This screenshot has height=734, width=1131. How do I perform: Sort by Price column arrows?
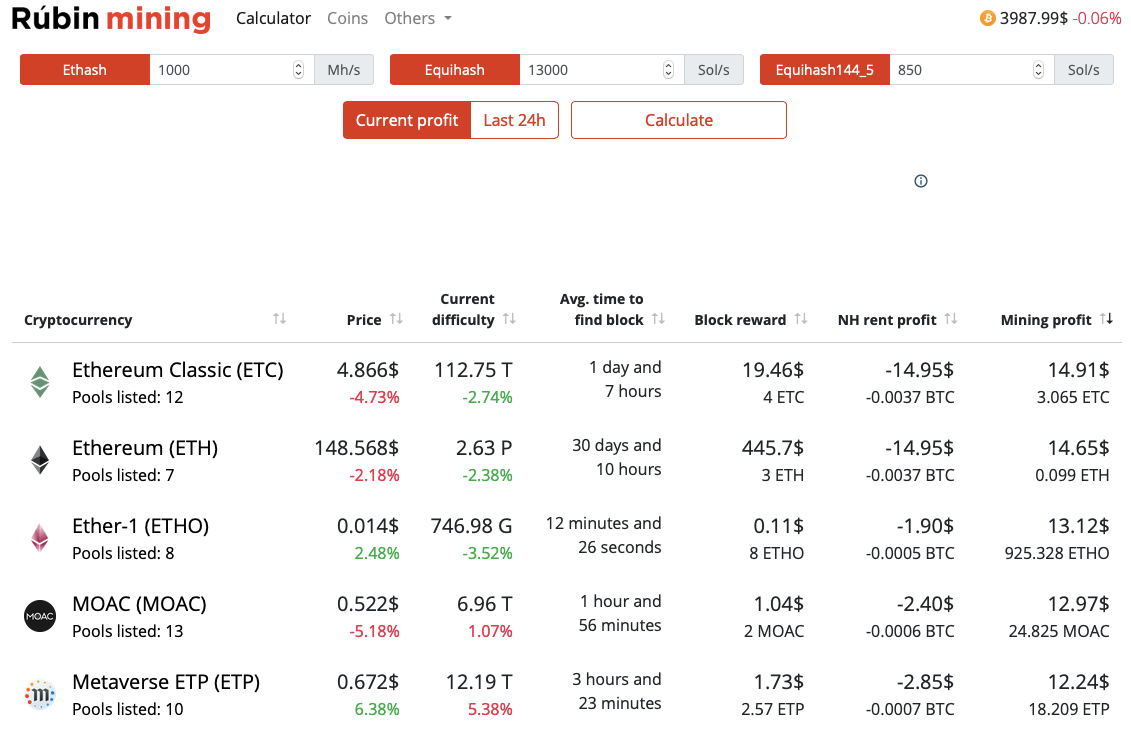coord(396,319)
